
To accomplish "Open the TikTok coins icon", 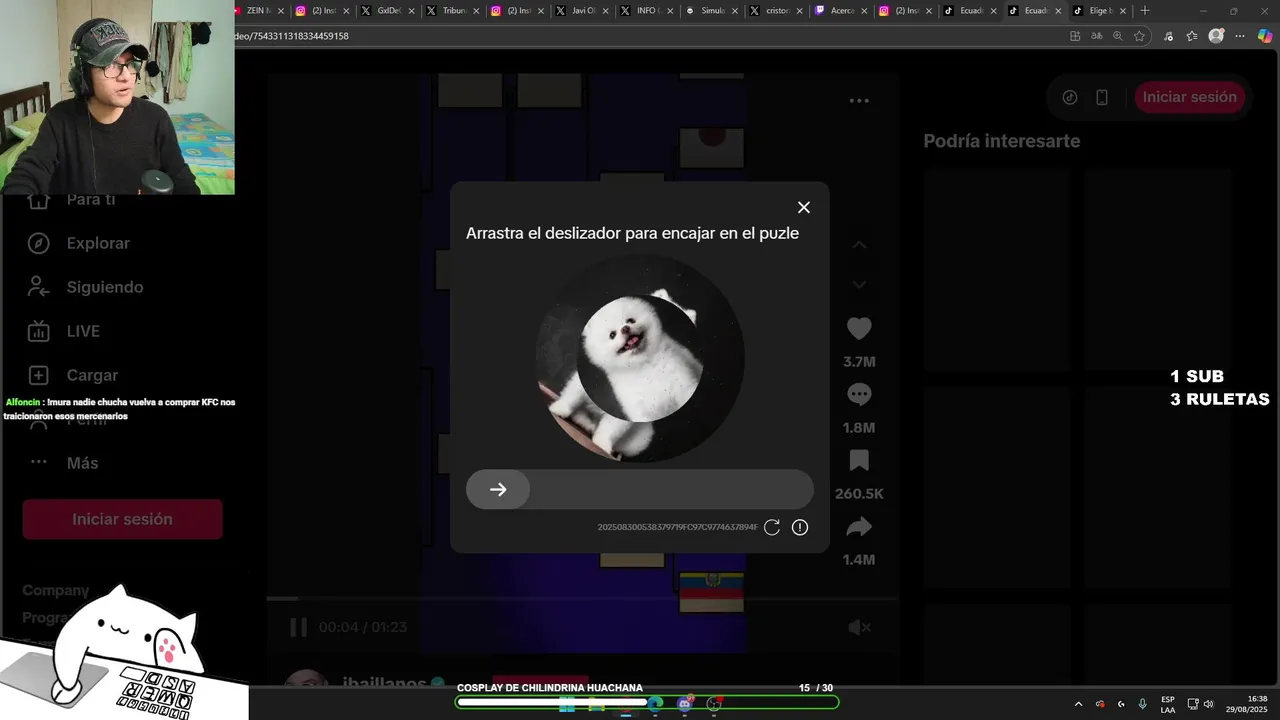I will click(1070, 97).
